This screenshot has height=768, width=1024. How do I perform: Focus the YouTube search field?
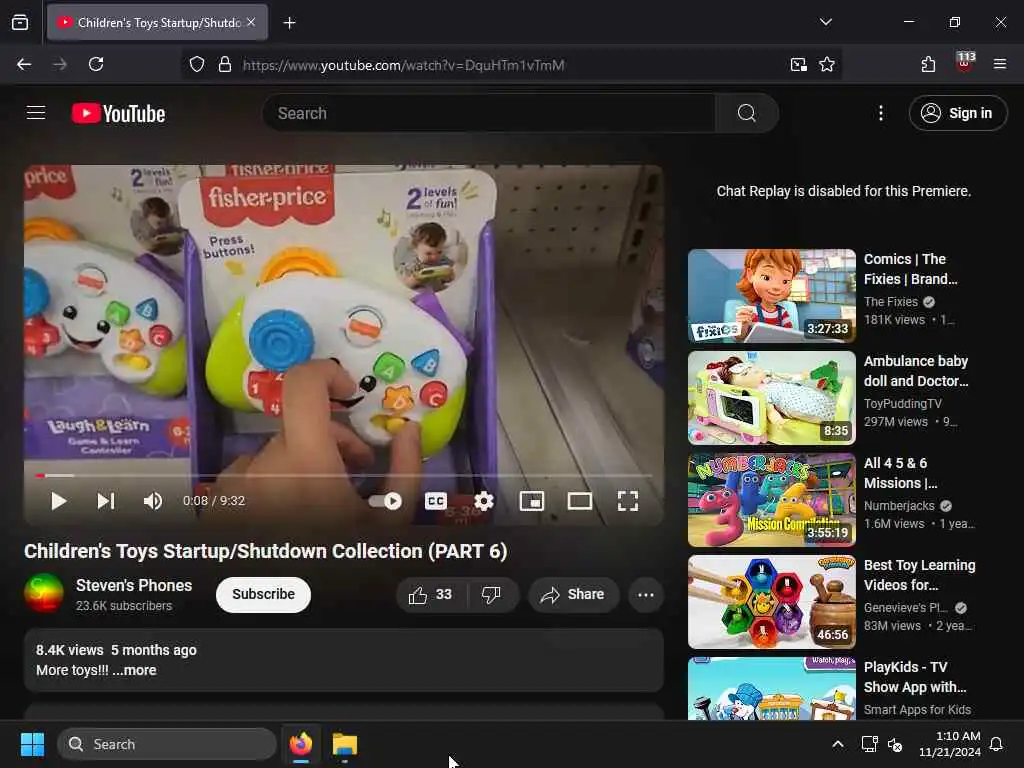[x=488, y=113]
